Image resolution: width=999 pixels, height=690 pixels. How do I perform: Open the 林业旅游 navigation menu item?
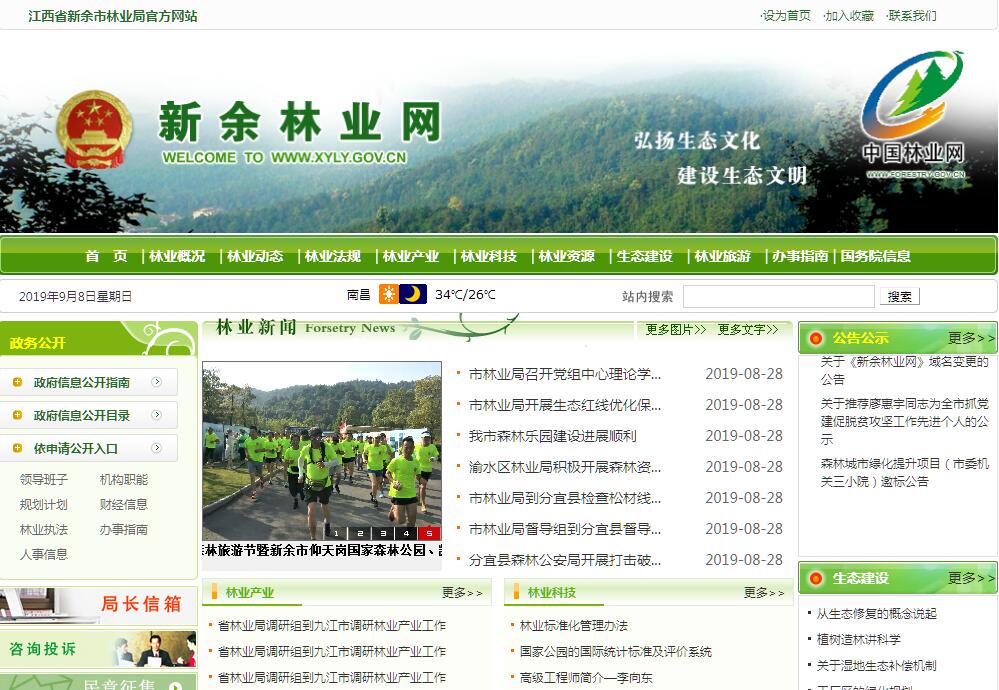722,256
